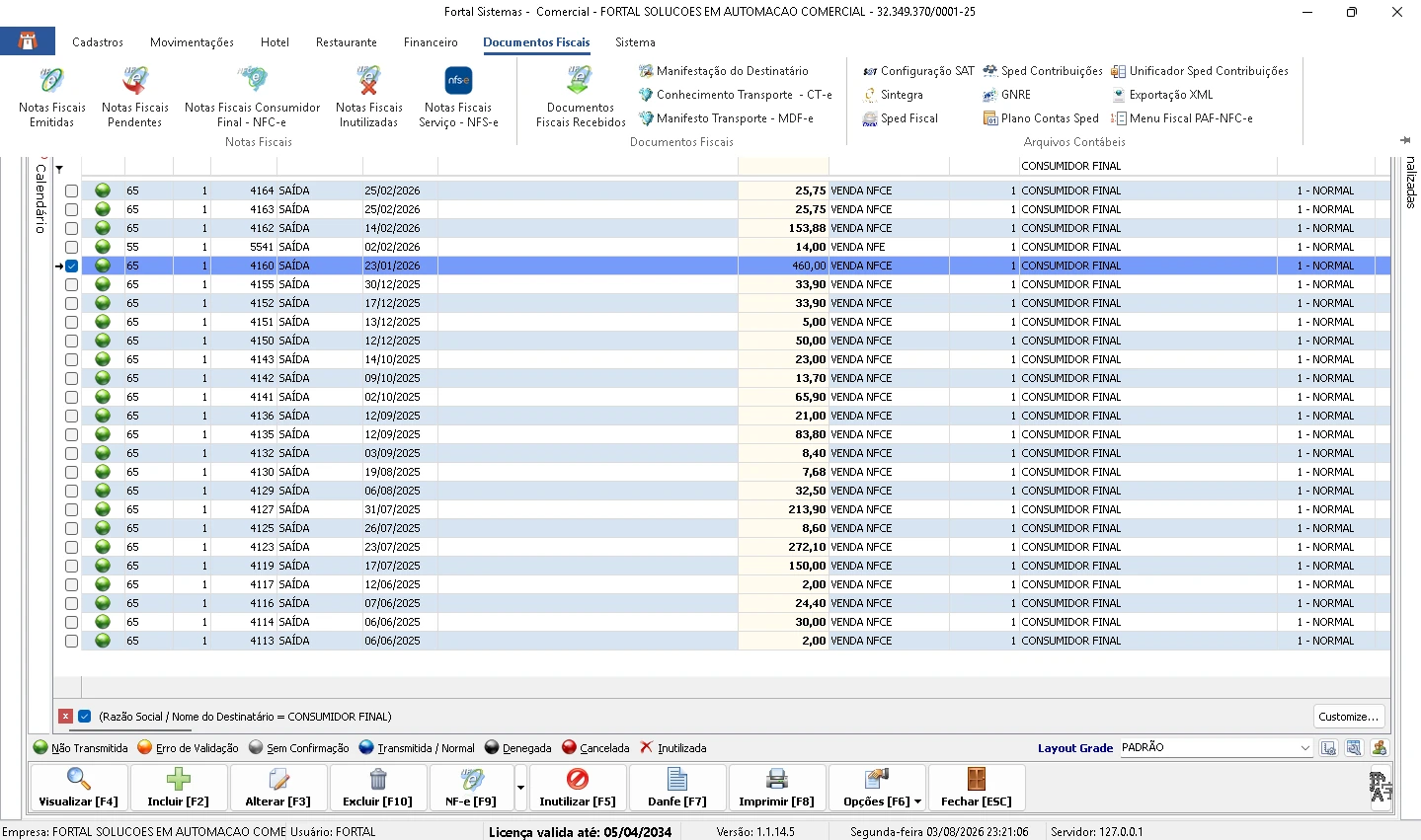The height and width of the screenshot is (840, 1421).
Task: Open Manifestação do Destinatário
Action: [x=724, y=71]
